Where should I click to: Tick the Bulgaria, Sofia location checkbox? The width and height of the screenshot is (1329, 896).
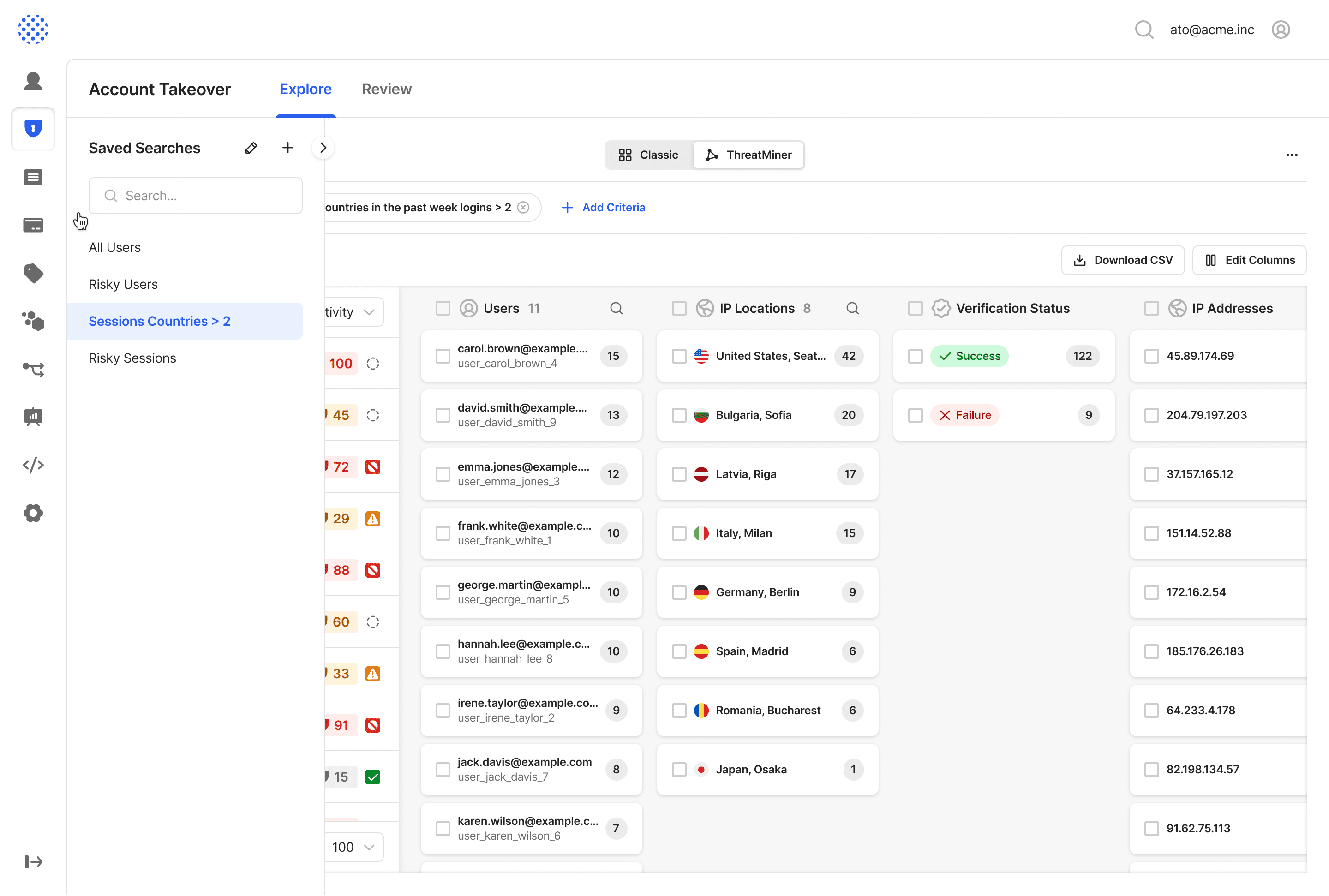pyautogui.click(x=679, y=415)
